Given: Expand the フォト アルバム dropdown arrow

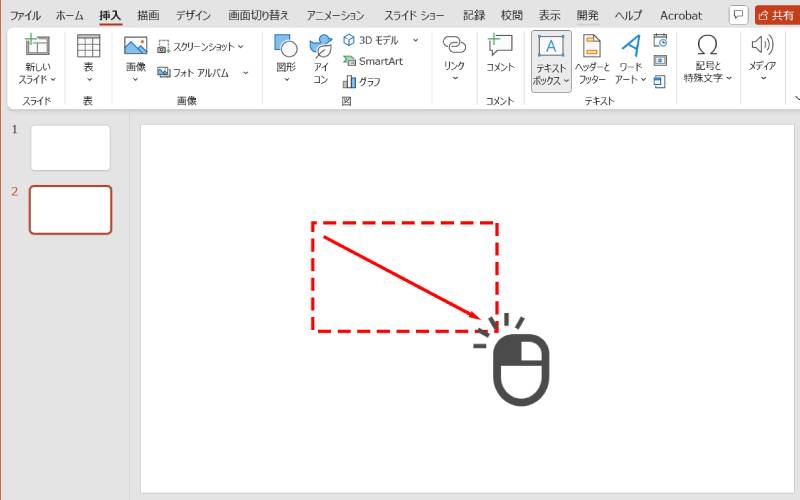Looking at the screenshot, I should pyautogui.click(x=245, y=72).
